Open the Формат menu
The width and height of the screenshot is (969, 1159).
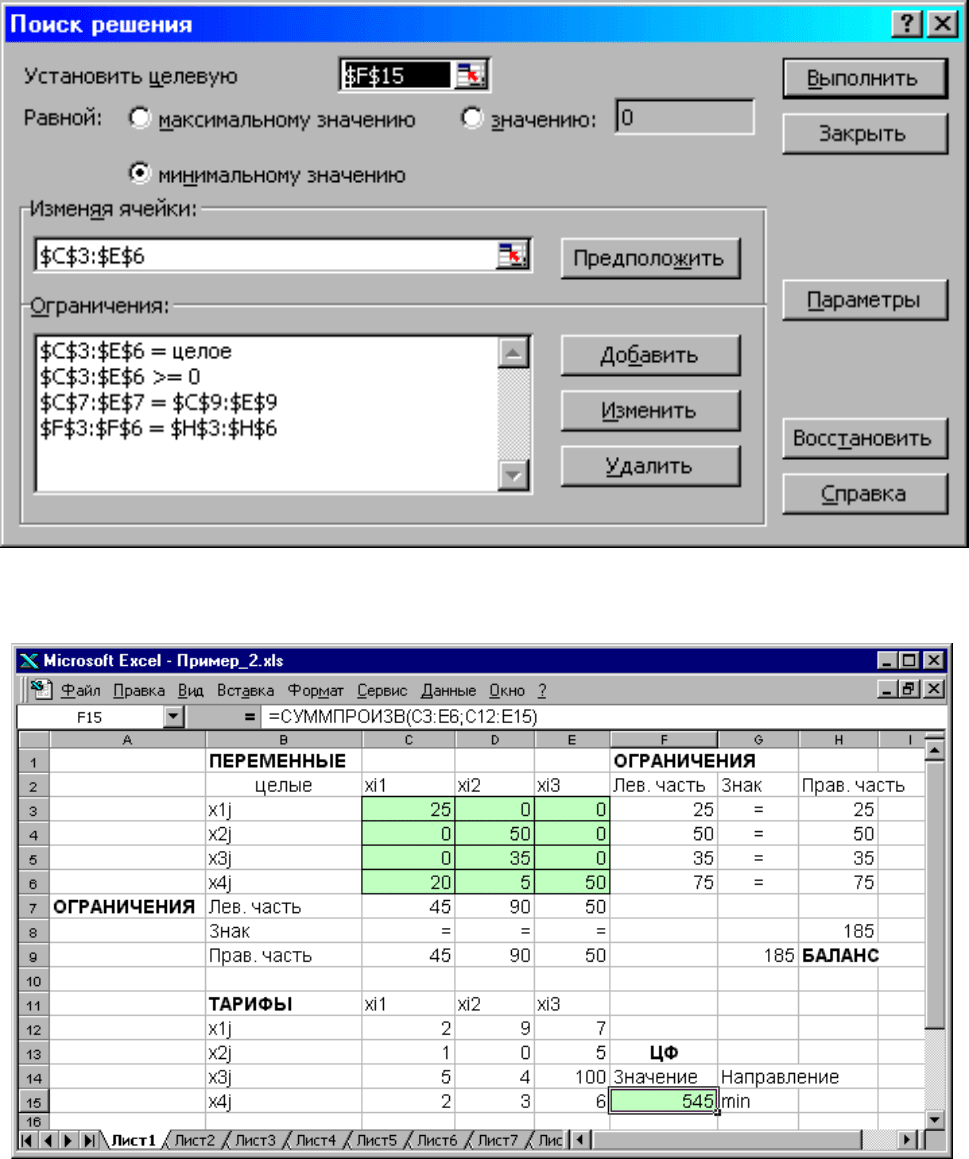(x=316, y=690)
